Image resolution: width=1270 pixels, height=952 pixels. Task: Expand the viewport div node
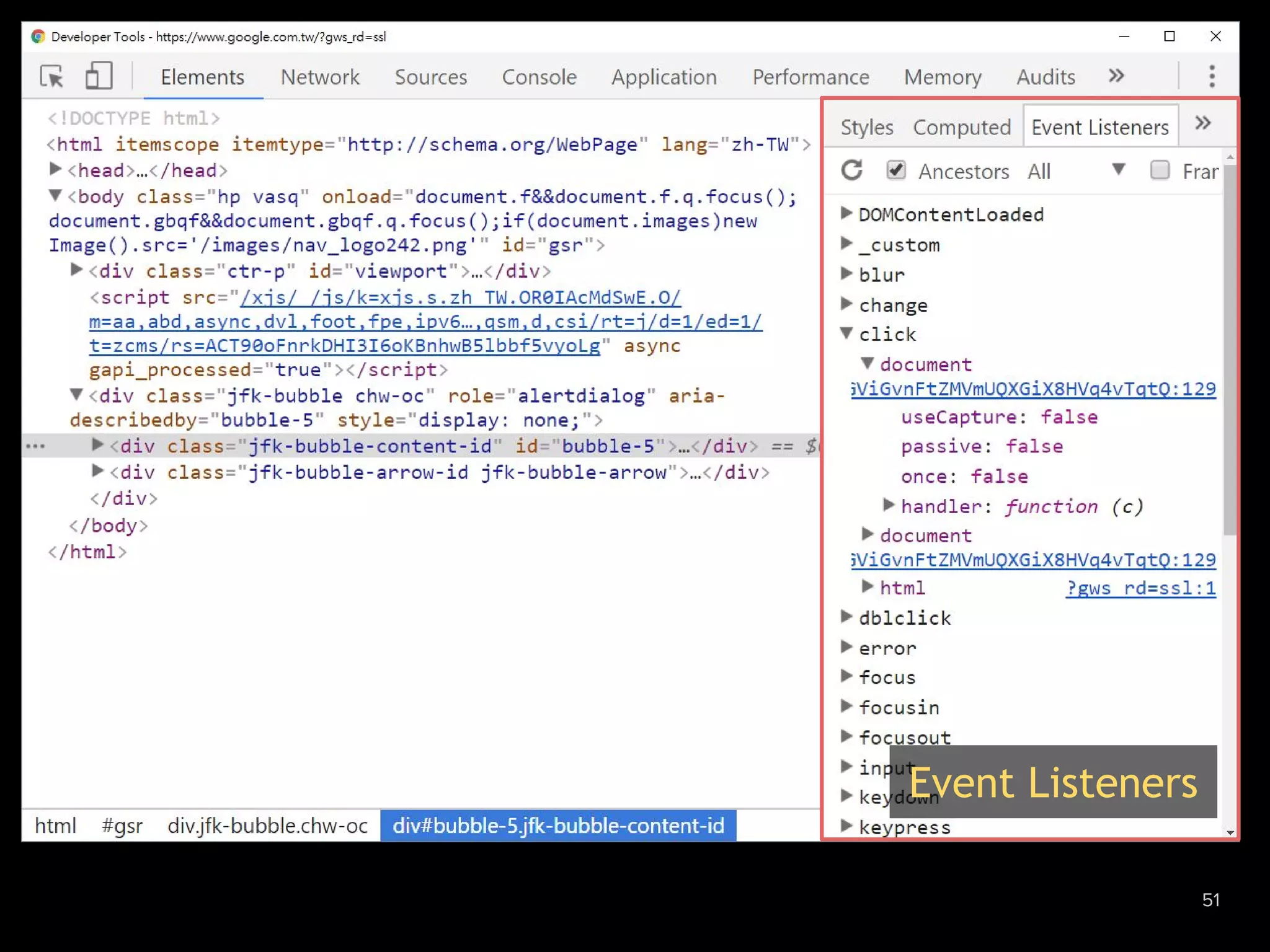[x=76, y=270]
